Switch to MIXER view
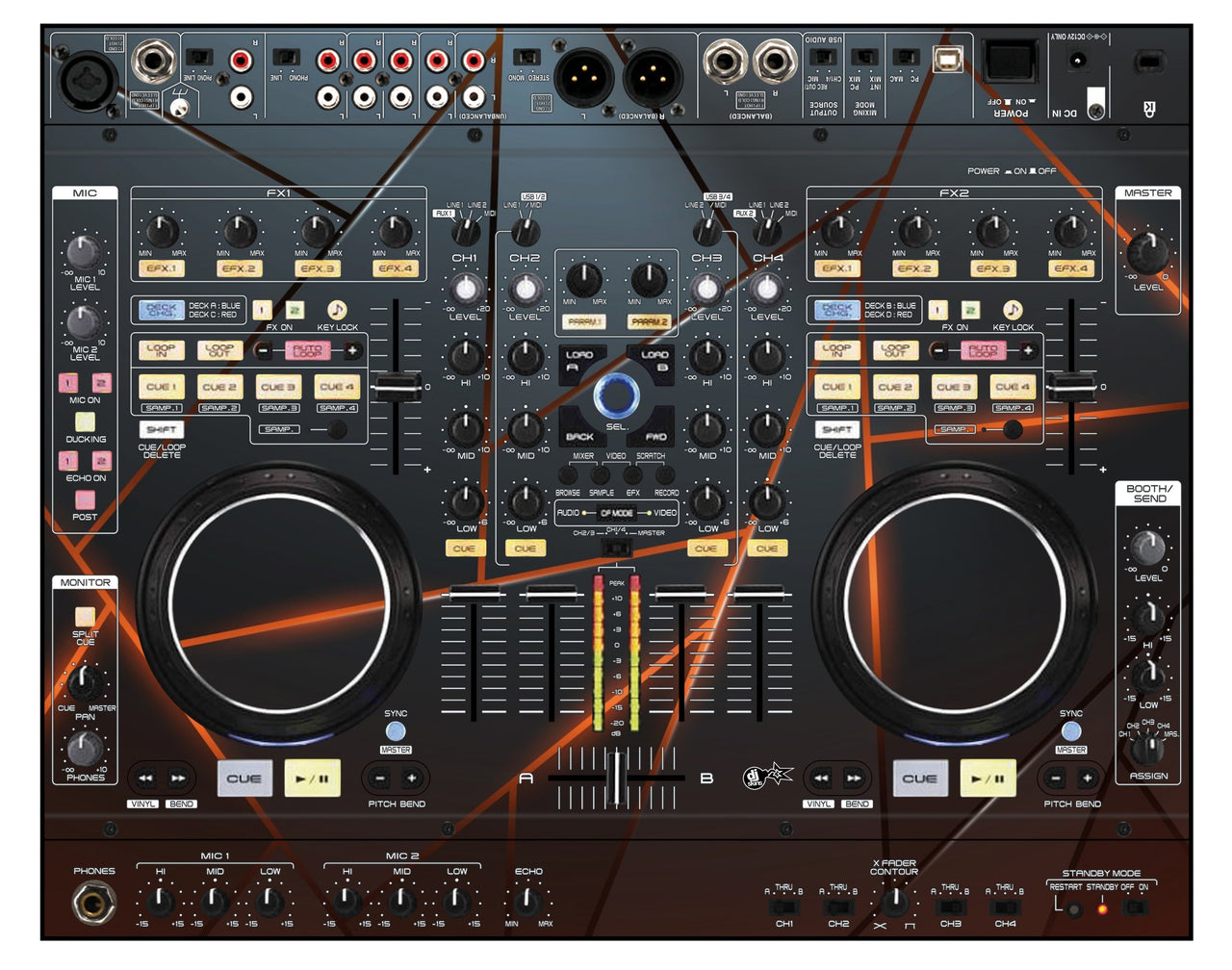The height and width of the screenshot is (970, 1232). pos(582,456)
